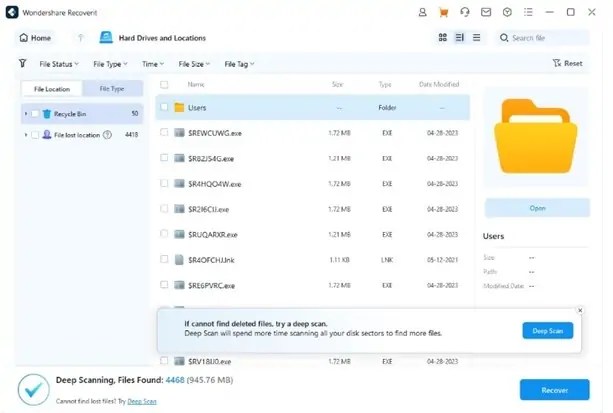Click the Reset filters button
This screenshot has width=613, height=413.
coord(568,63)
